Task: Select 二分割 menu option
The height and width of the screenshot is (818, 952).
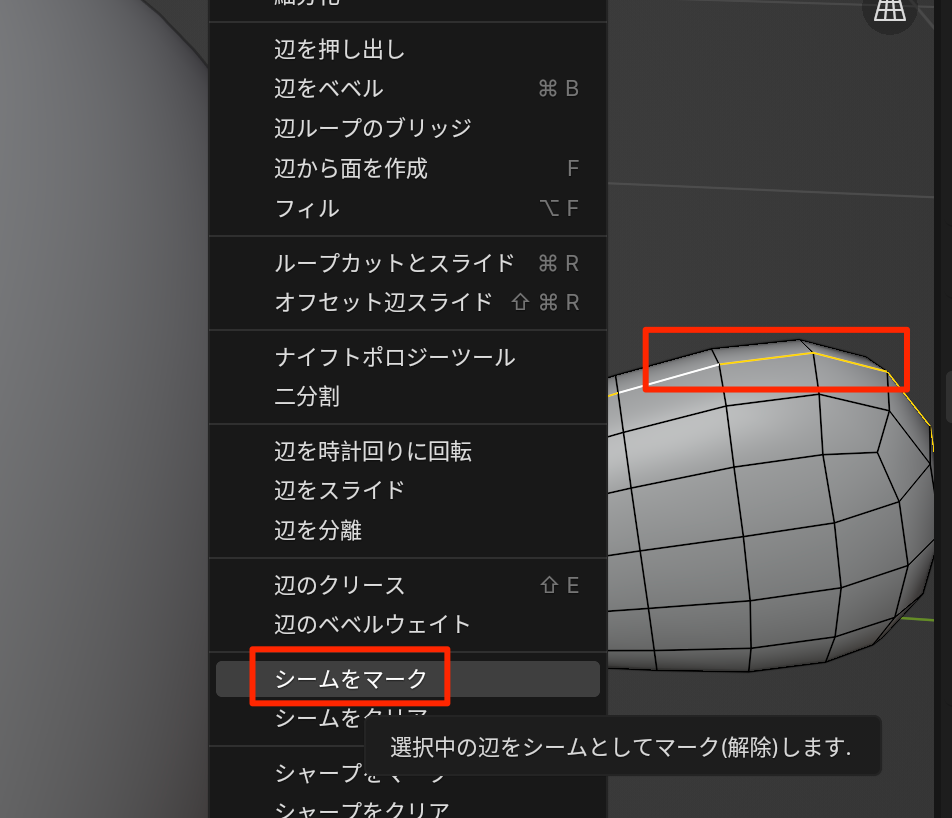Action: pyautogui.click(x=306, y=397)
